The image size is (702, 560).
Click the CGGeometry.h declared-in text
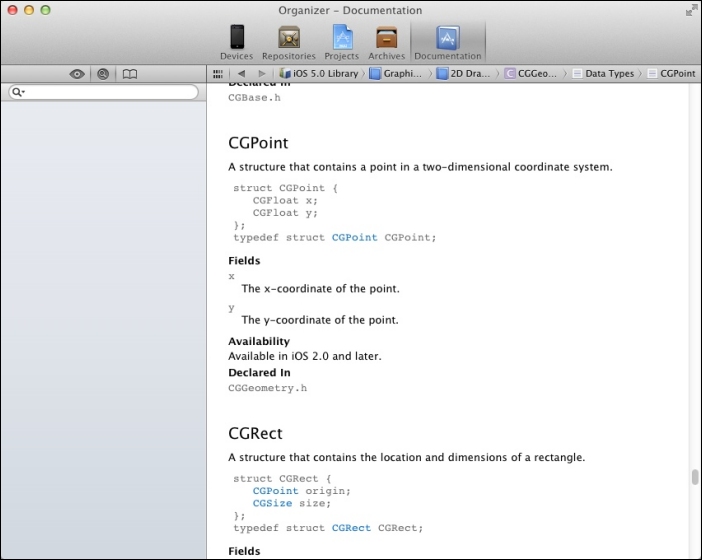click(x=268, y=388)
